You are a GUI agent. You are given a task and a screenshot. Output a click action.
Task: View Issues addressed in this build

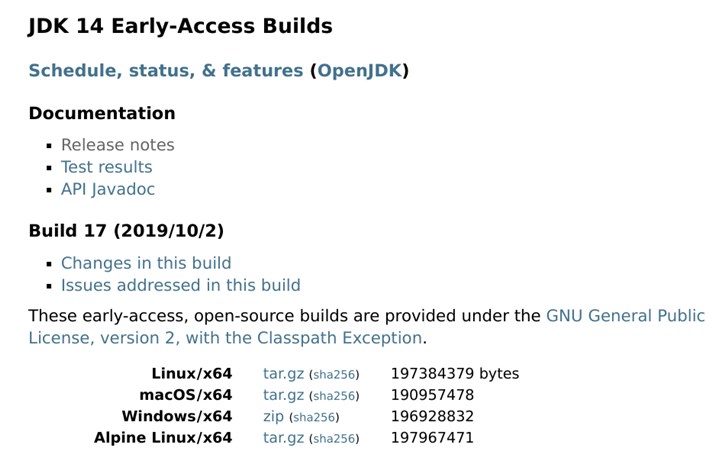180,285
